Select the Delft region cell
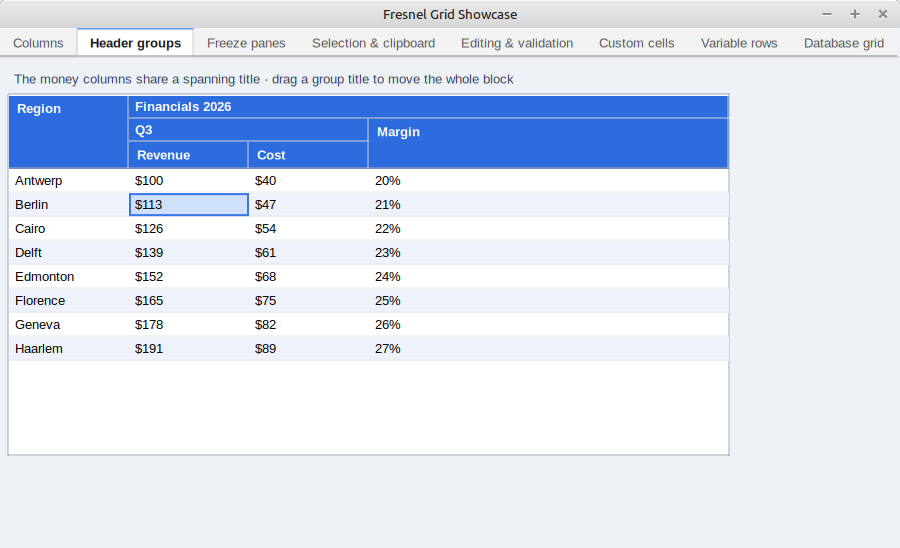This screenshot has height=548, width=900. pos(68,253)
